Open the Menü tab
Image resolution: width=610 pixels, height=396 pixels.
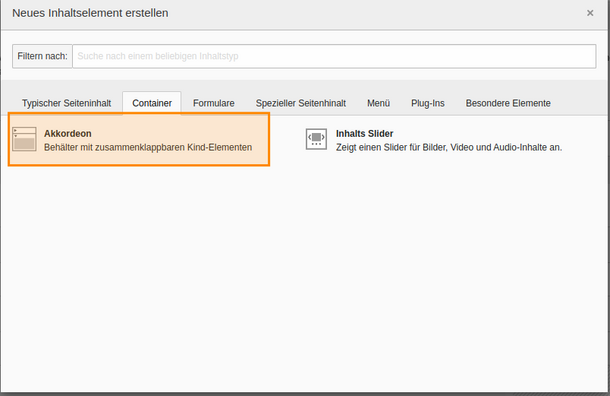[x=379, y=103]
